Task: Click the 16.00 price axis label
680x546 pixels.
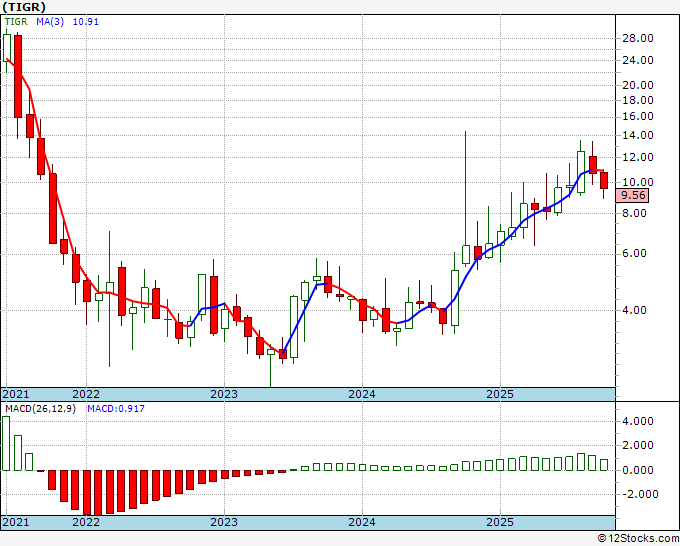Action: (x=638, y=116)
